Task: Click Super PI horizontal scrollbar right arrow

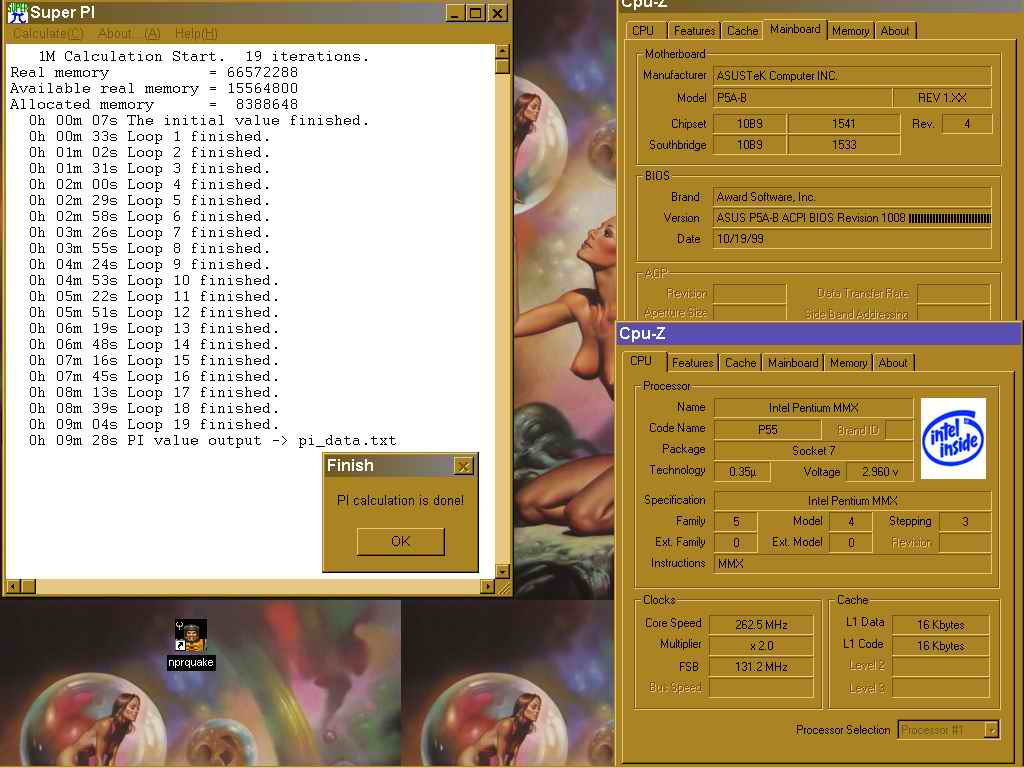Action: pos(487,586)
